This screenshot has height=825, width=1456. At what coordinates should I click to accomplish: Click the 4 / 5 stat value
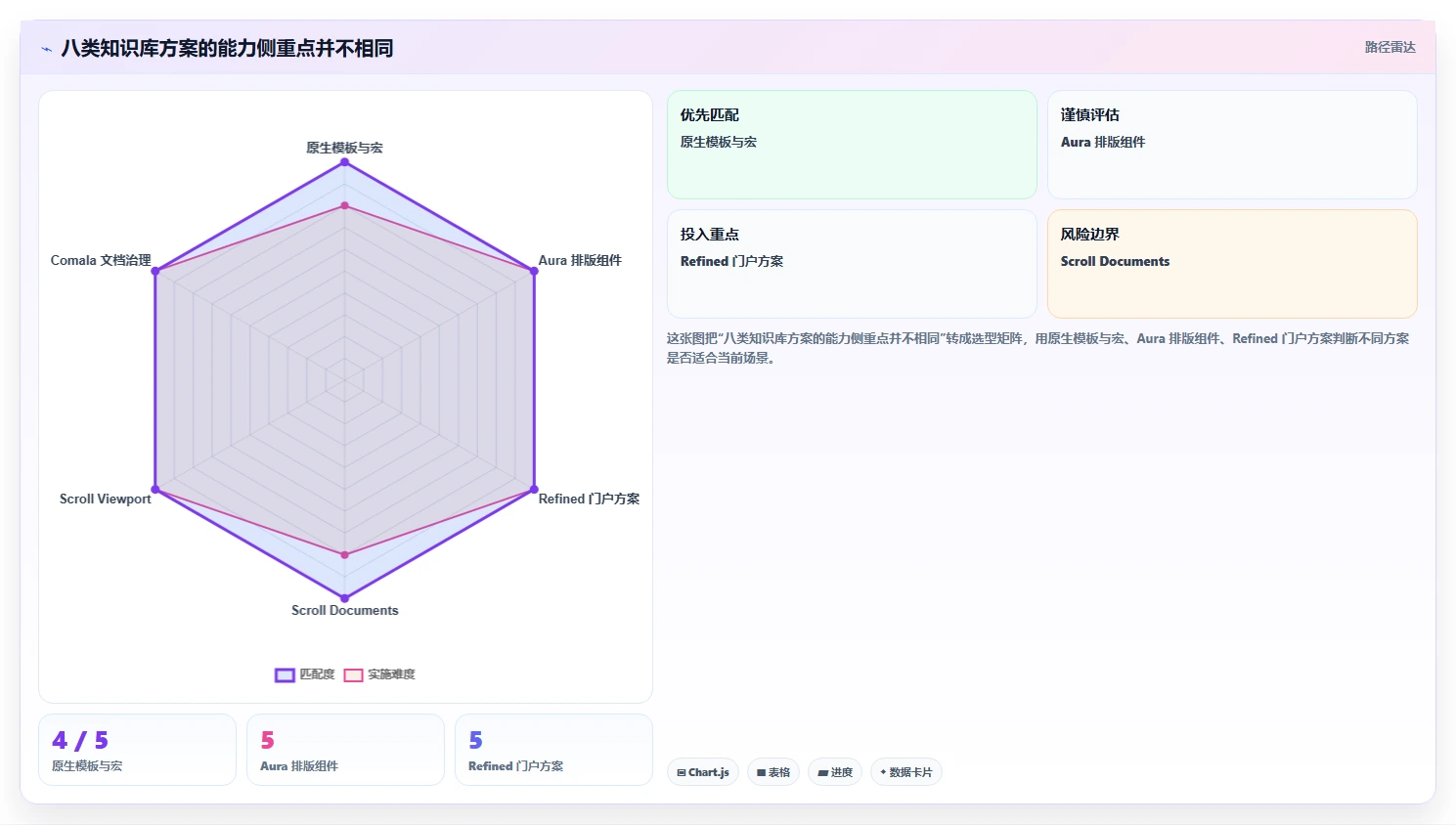(x=80, y=740)
